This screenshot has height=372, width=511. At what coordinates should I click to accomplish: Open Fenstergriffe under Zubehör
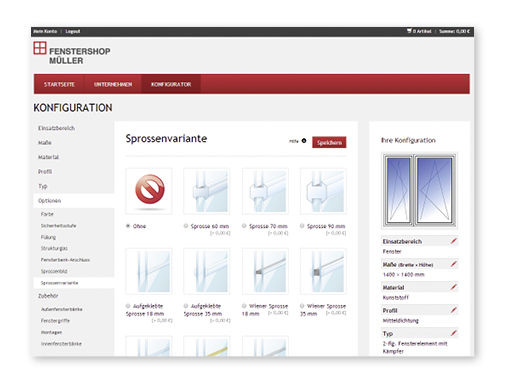tap(55, 321)
